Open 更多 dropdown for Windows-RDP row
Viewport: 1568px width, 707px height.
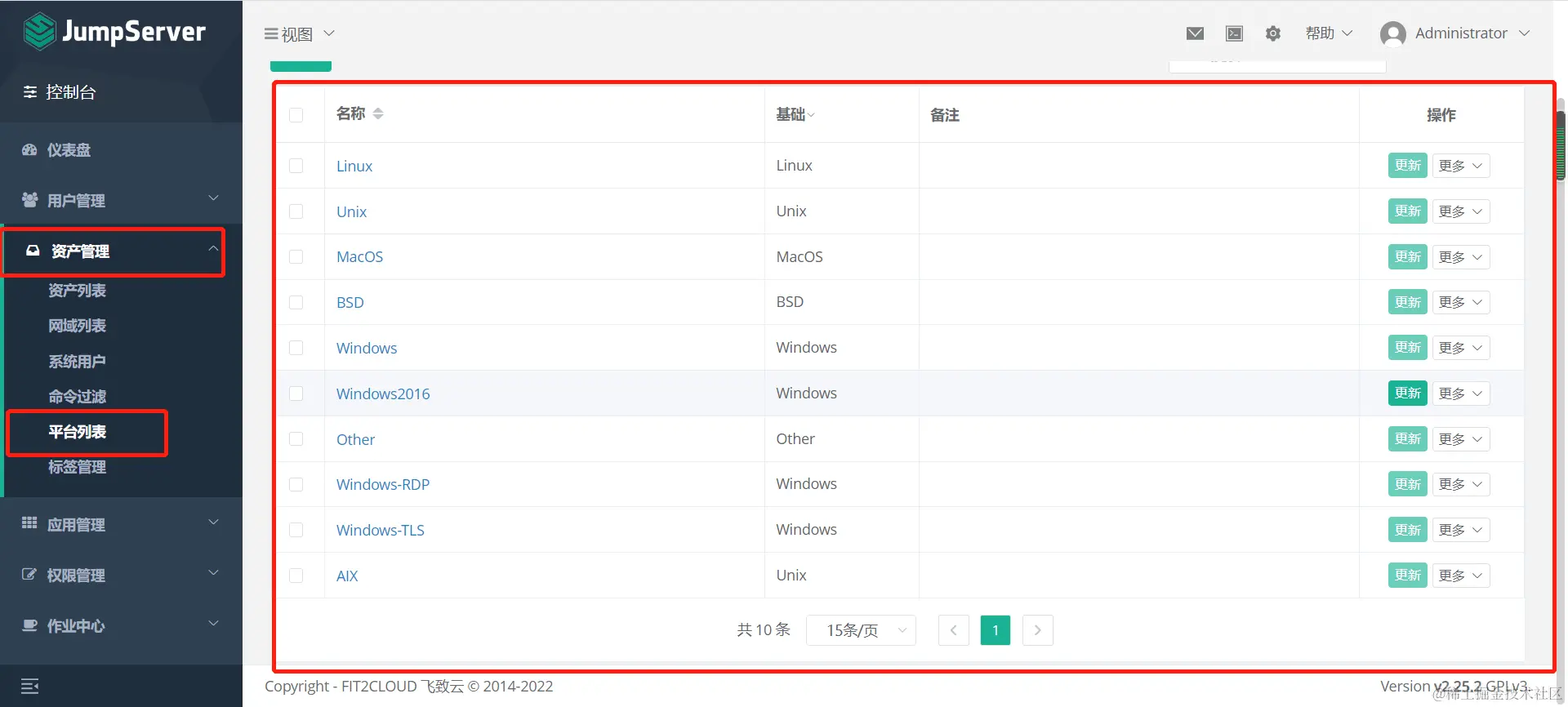pyautogui.click(x=1461, y=484)
